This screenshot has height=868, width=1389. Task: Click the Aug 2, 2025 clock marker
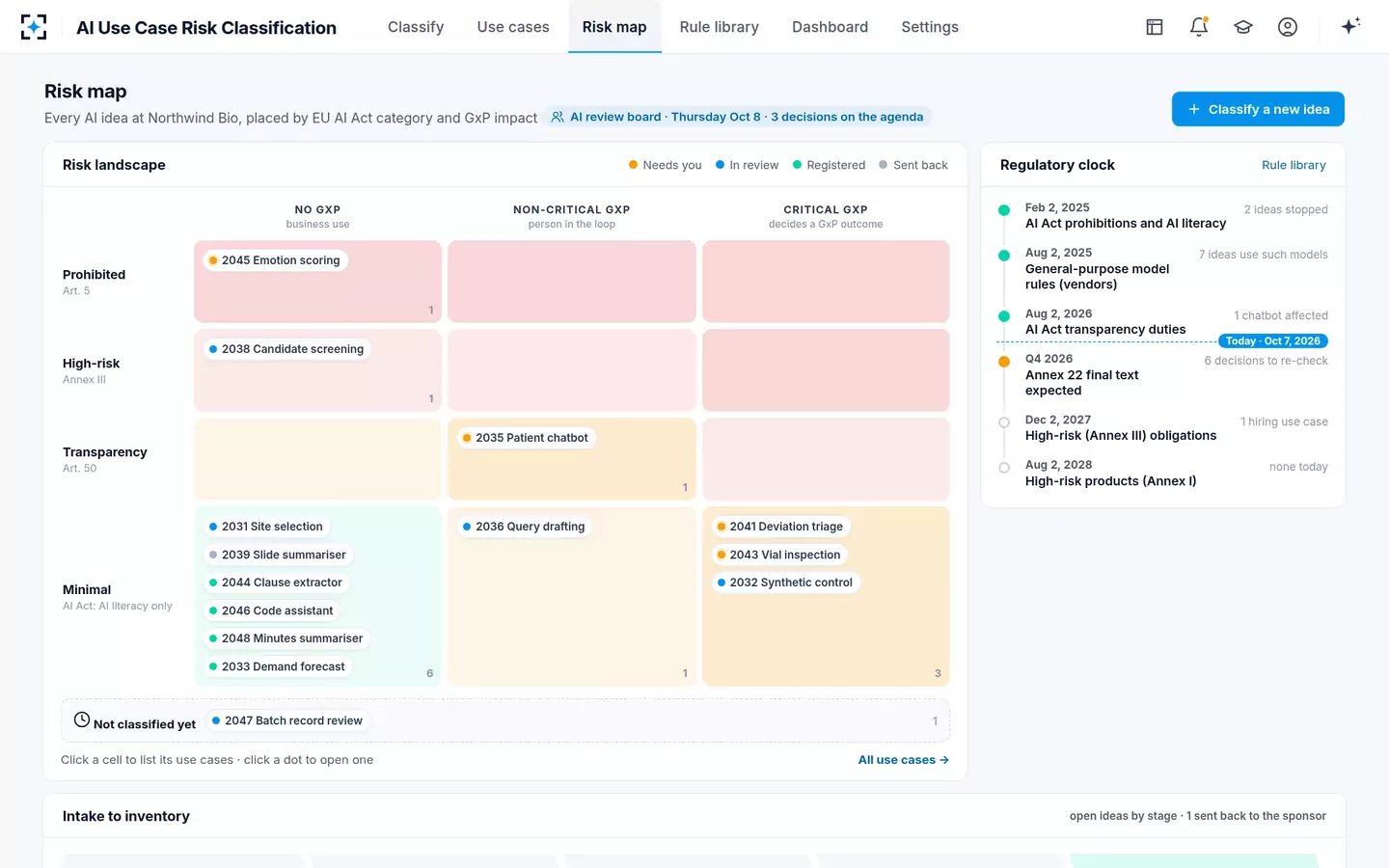tap(1004, 255)
